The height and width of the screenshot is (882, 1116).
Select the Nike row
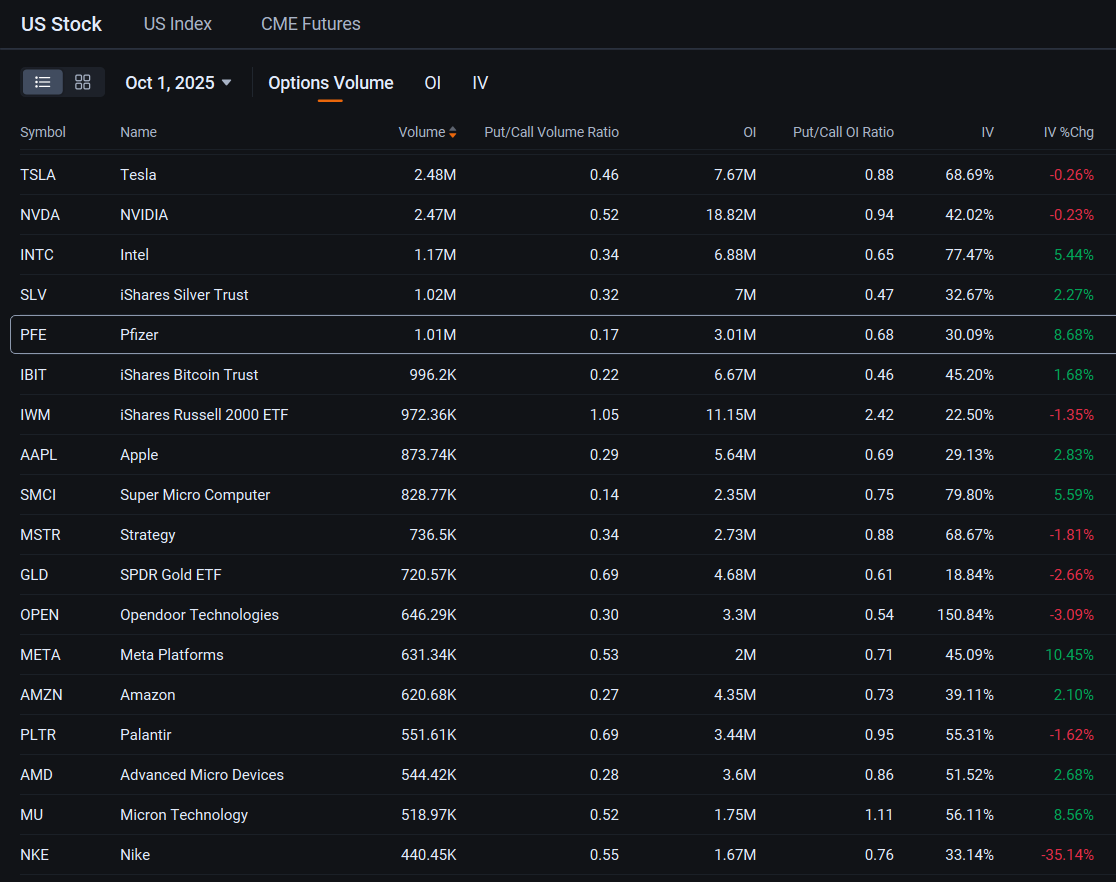click(x=558, y=854)
